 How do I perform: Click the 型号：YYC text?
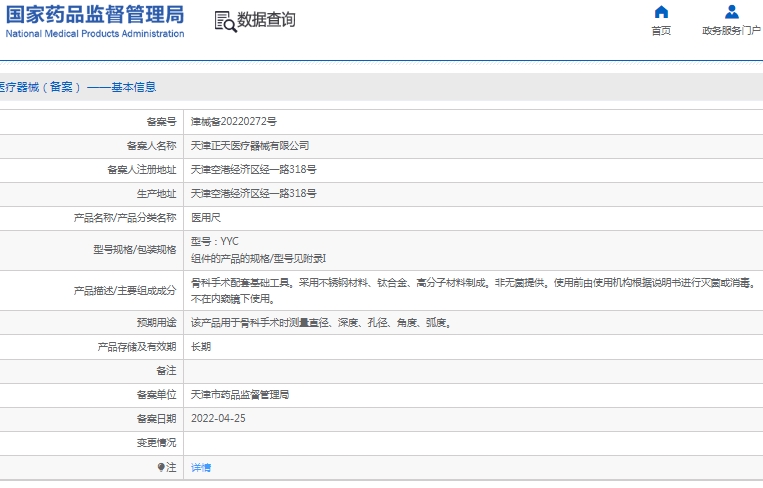(x=215, y=241)
